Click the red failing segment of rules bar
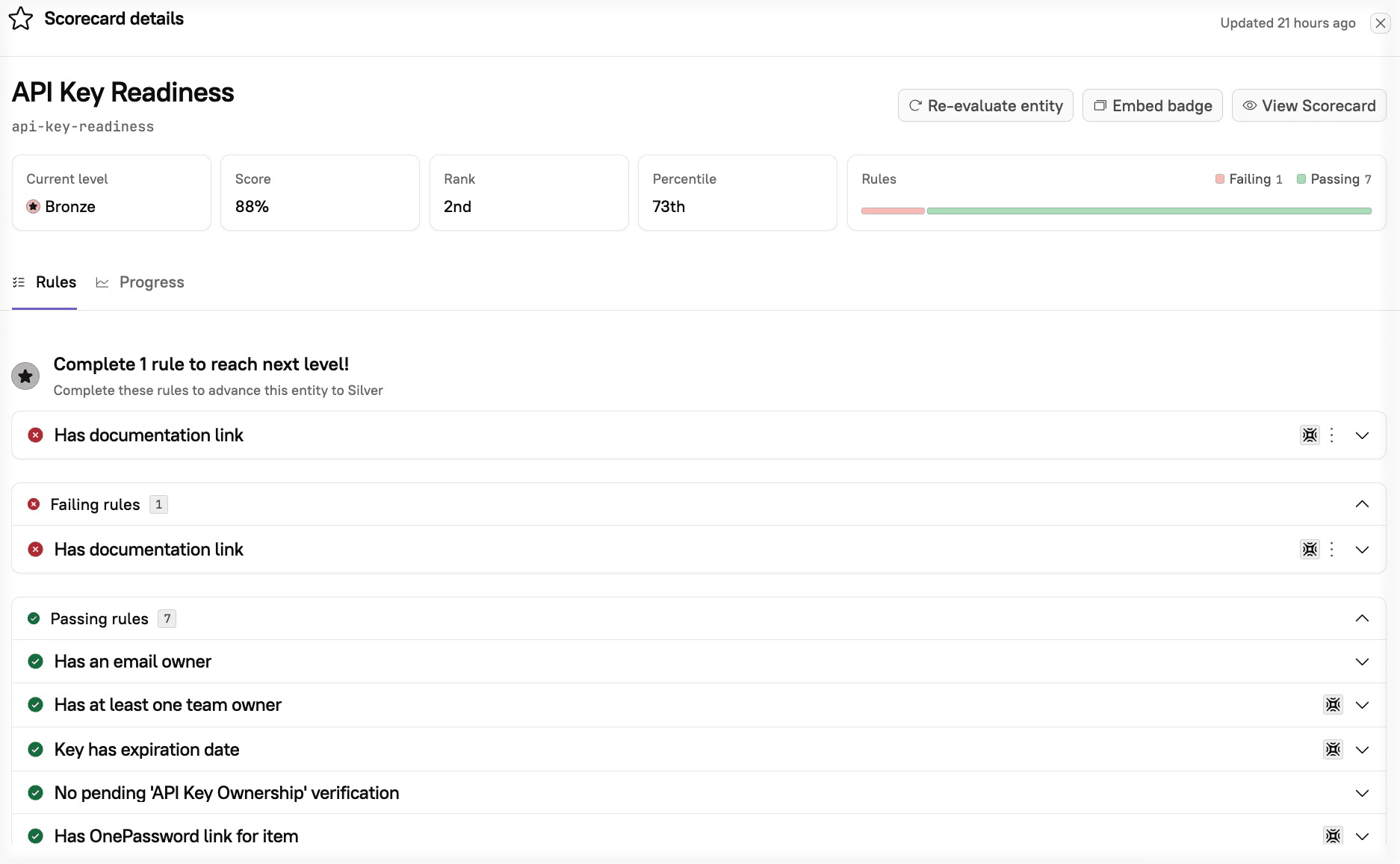Screen dimensions: 1400x864 pyautogui.click(x=893, y=211)
